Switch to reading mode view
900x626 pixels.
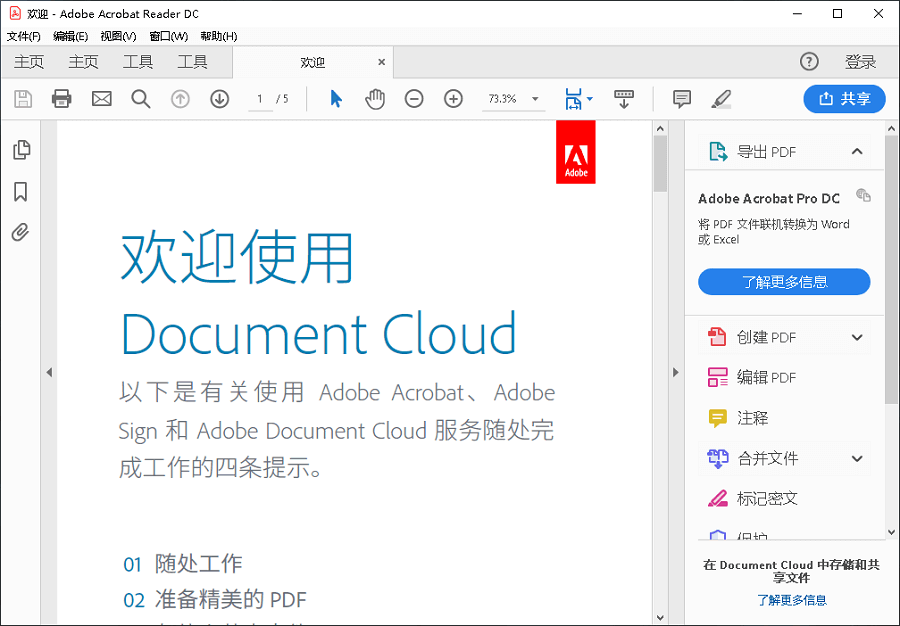pos(624,99)
